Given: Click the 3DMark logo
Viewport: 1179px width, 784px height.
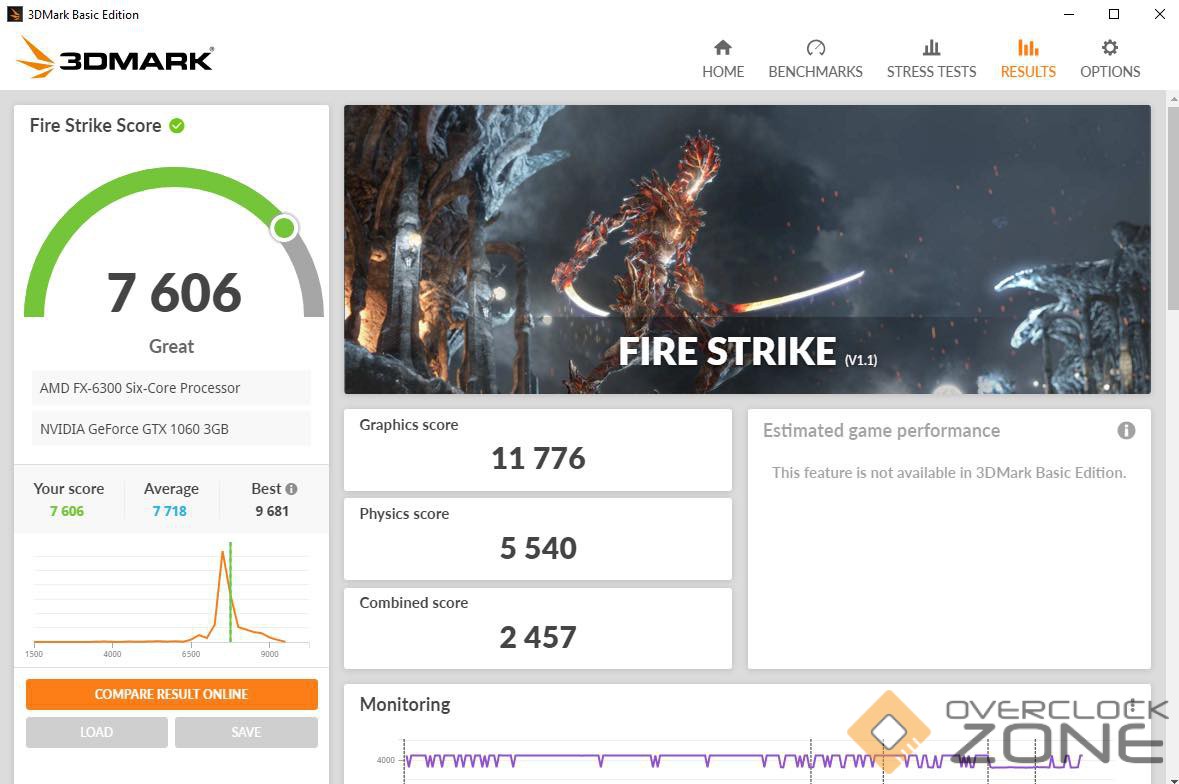Looking at the screenshot, I should click(115, 57).
